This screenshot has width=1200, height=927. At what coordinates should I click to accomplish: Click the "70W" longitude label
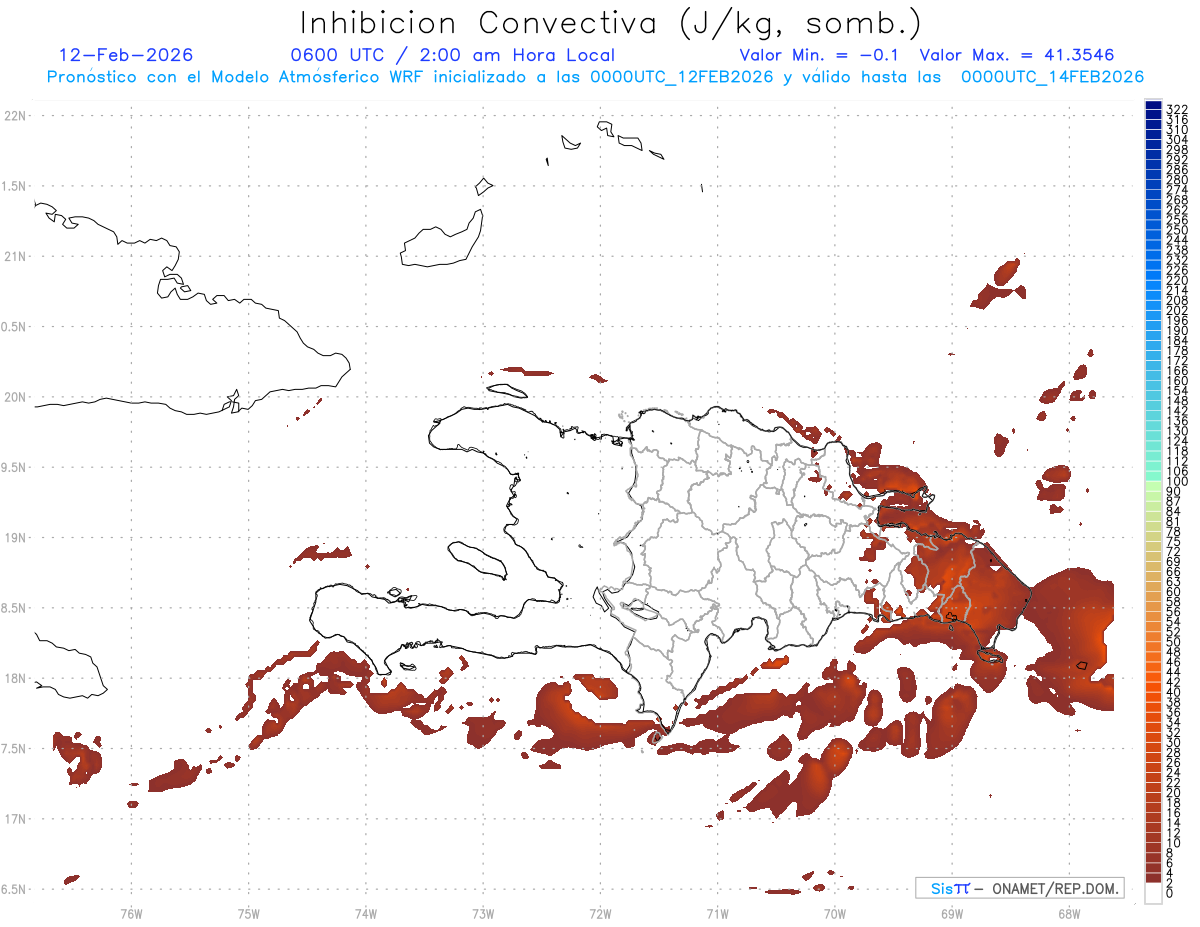(835, 913)
